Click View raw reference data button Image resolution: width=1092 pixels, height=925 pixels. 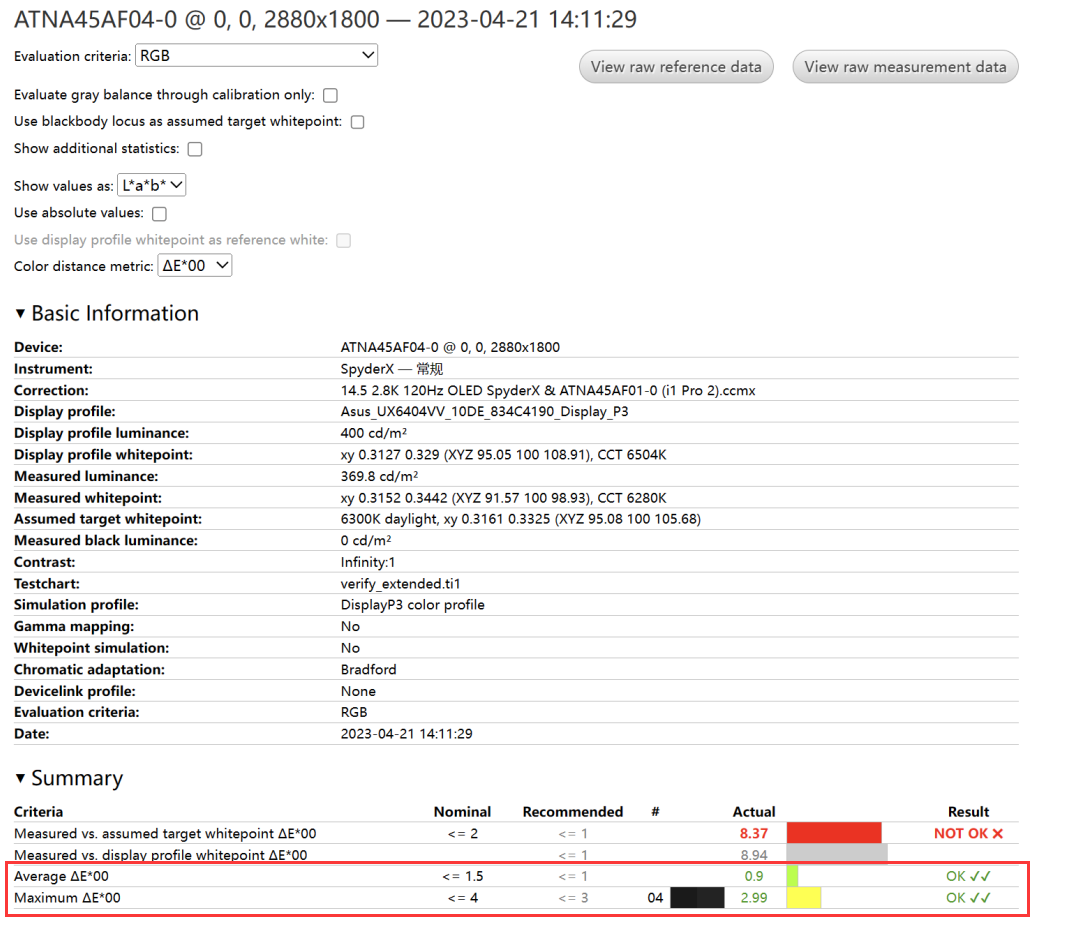coord(676,67)
